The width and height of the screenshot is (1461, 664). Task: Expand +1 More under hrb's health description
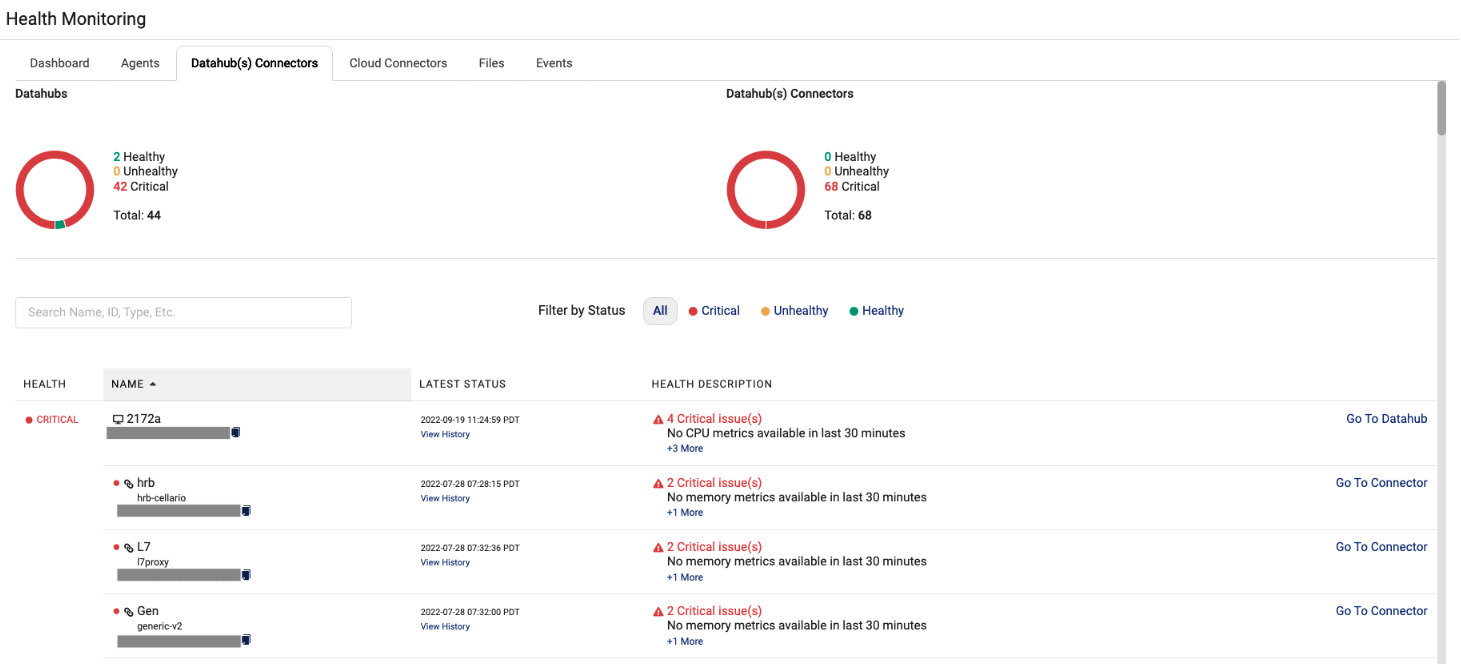point(684,512)
